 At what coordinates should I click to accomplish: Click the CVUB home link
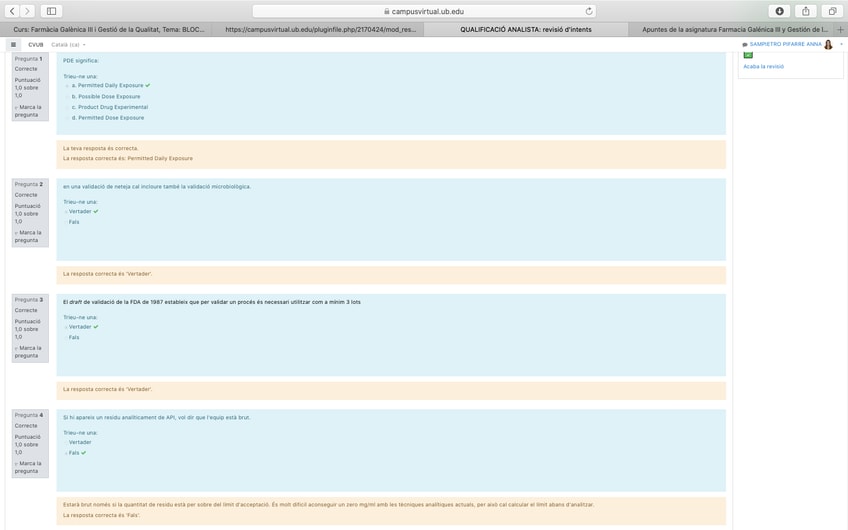point(36,45)
